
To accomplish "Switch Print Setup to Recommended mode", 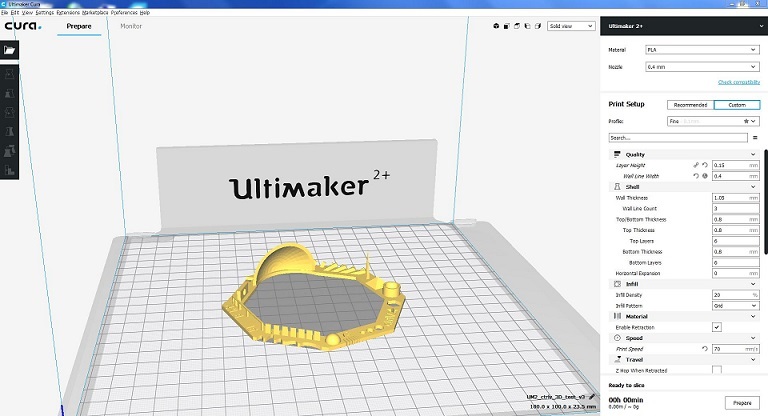I will click(690, 105).
